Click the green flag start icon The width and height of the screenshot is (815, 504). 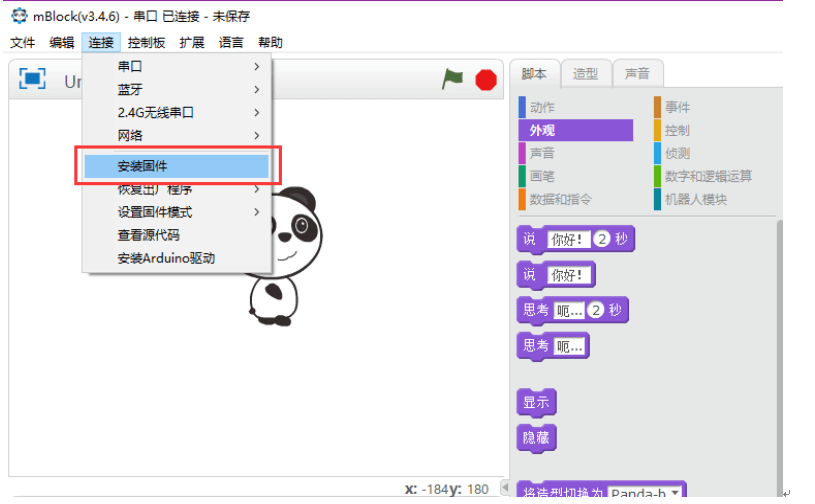coord(452,79)
